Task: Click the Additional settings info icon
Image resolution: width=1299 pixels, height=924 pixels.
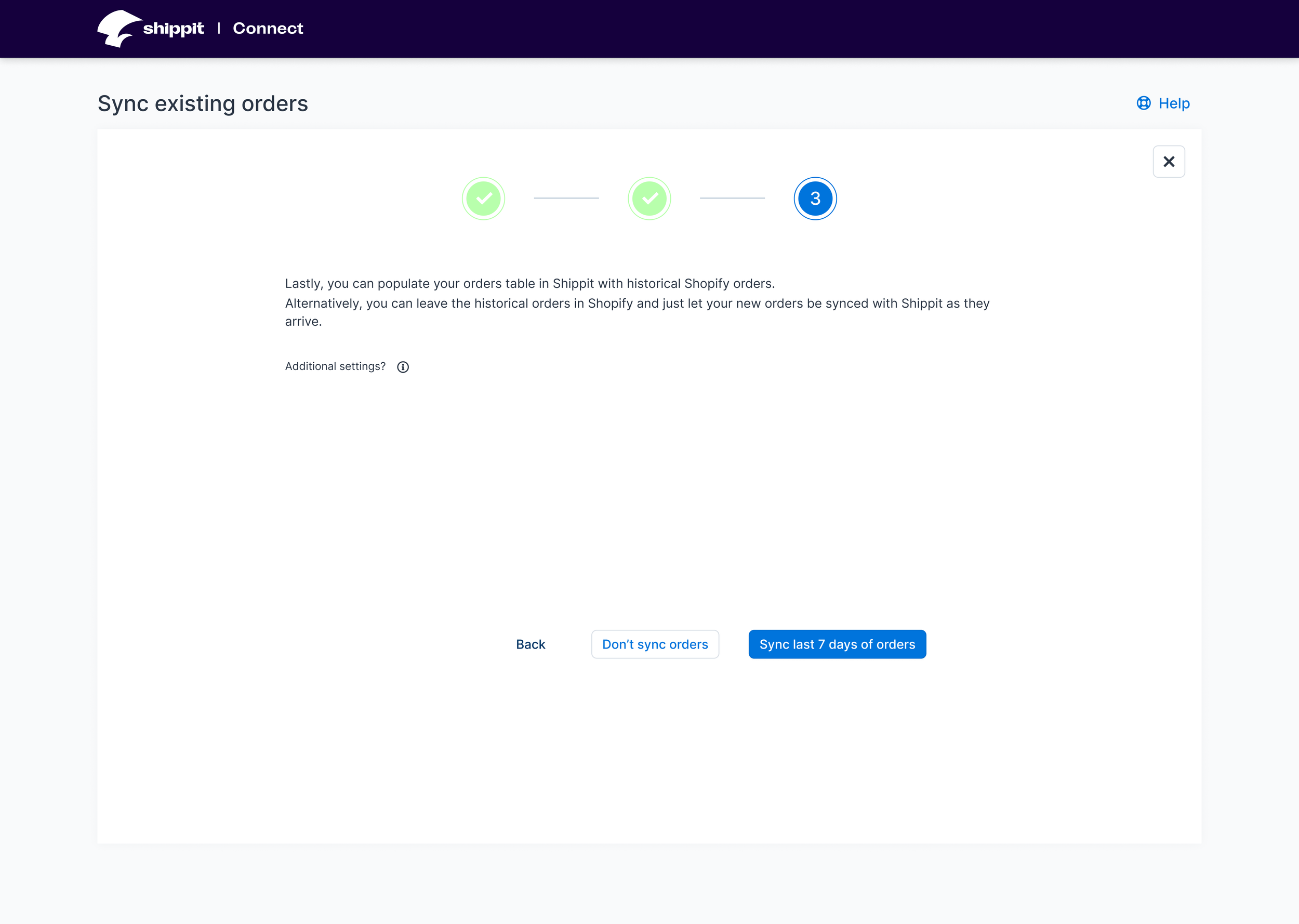Action: pos(403,367)
